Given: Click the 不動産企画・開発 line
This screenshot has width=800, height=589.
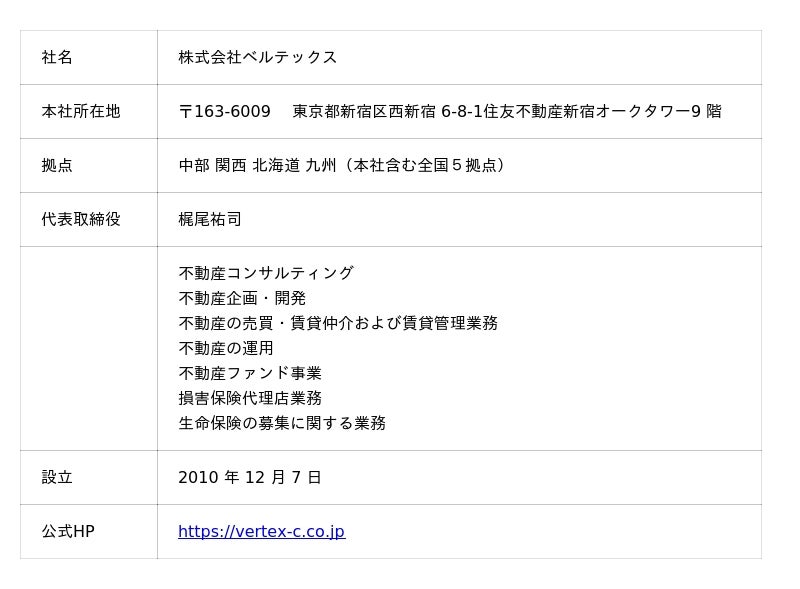Looking at the screenshot, I should tap(242, 299).
